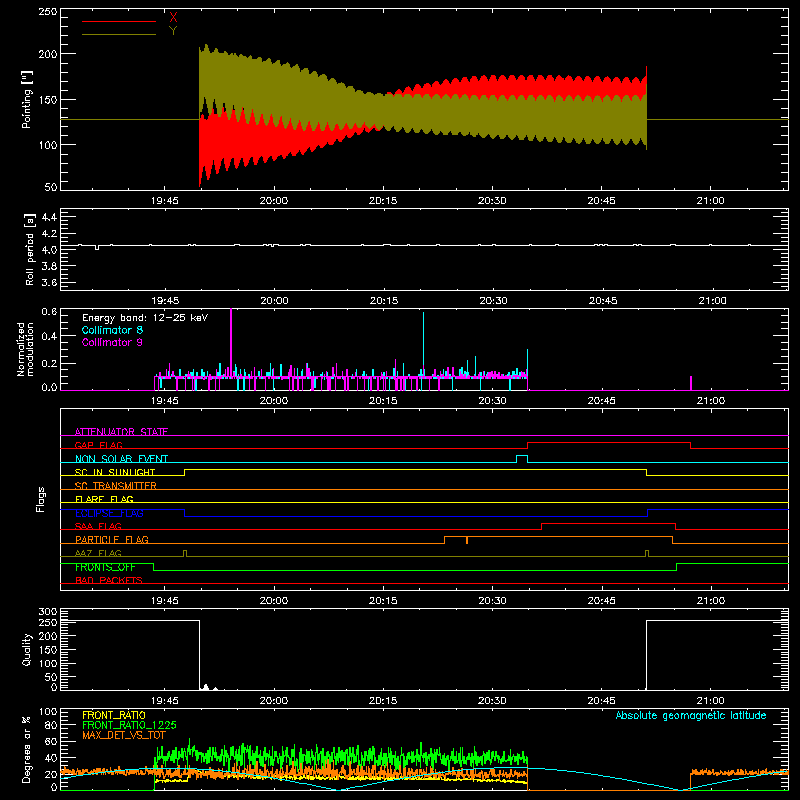Click the NON_SOLAR_EVENT flag label
The height and width of the screenshot is (800, 800).
tap(121, 459)
